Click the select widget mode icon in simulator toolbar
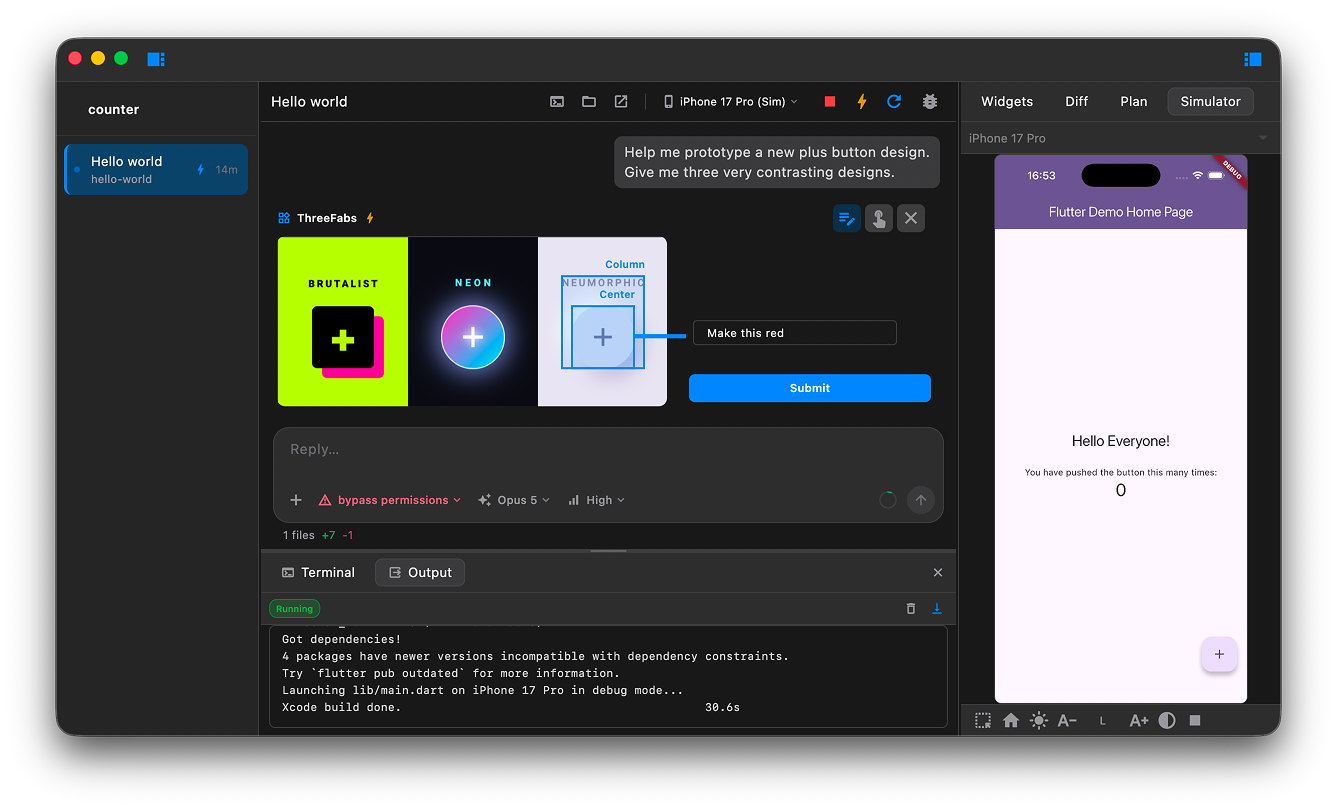Screen dimensions: 1337x810 coord(983,720)
